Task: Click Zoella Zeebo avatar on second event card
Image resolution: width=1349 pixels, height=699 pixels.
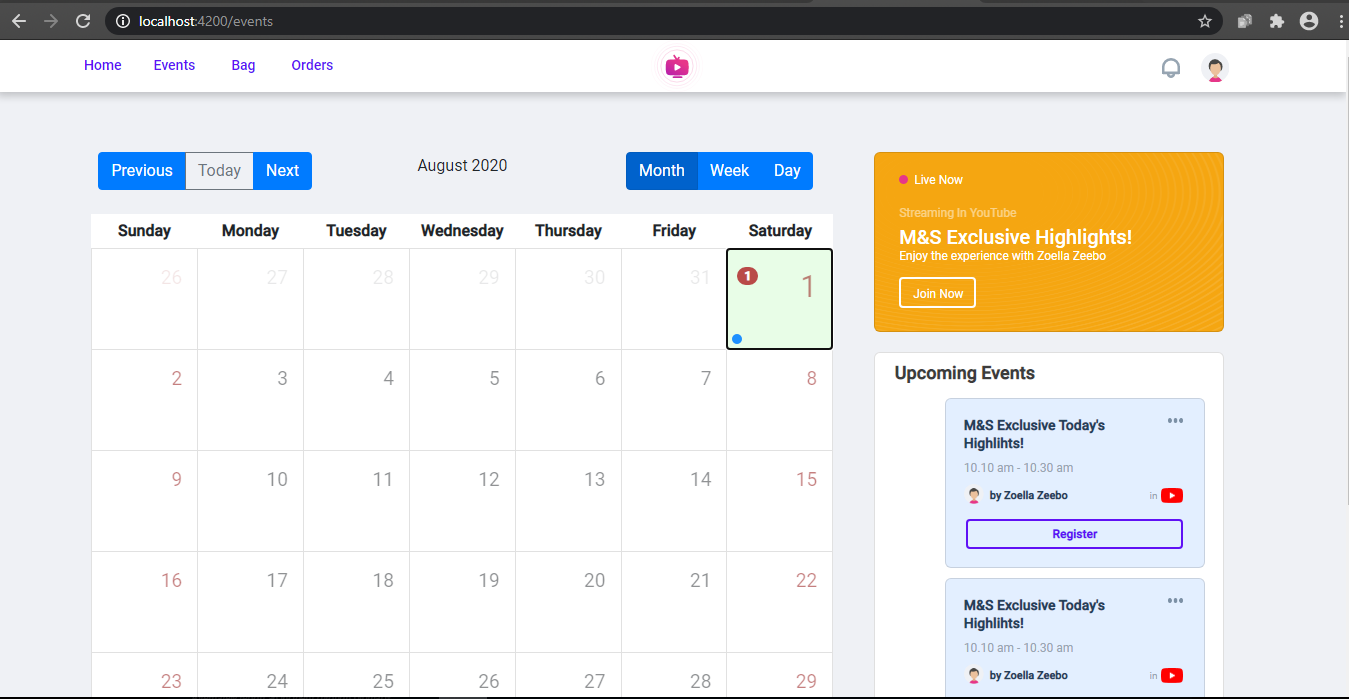Action: pyautogui.click(x=974, y=675)
